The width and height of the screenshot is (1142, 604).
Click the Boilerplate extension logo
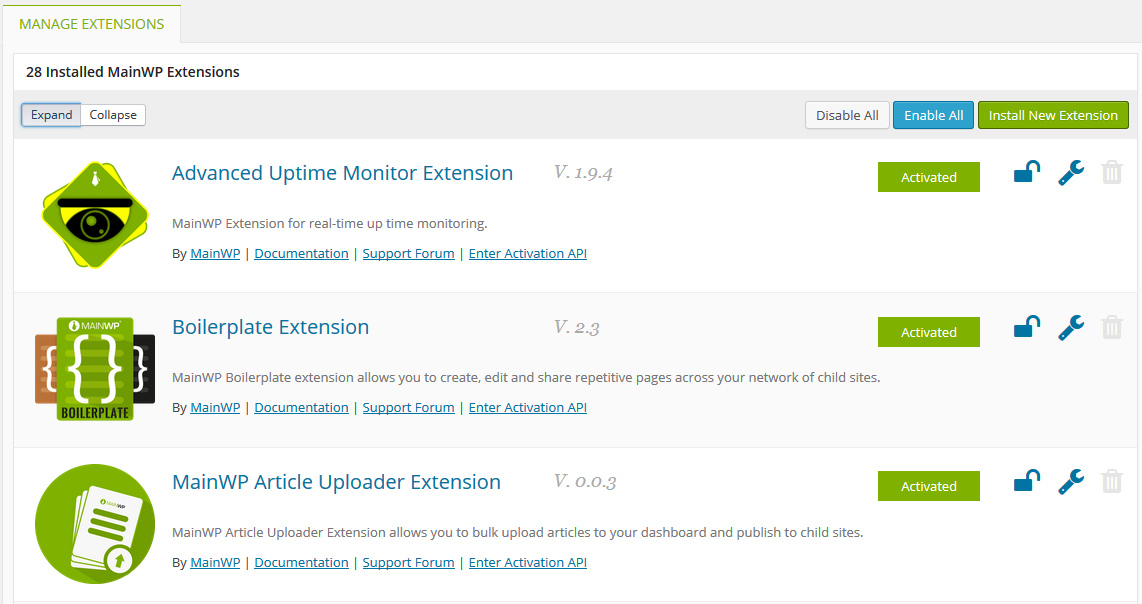coord(95,369)
